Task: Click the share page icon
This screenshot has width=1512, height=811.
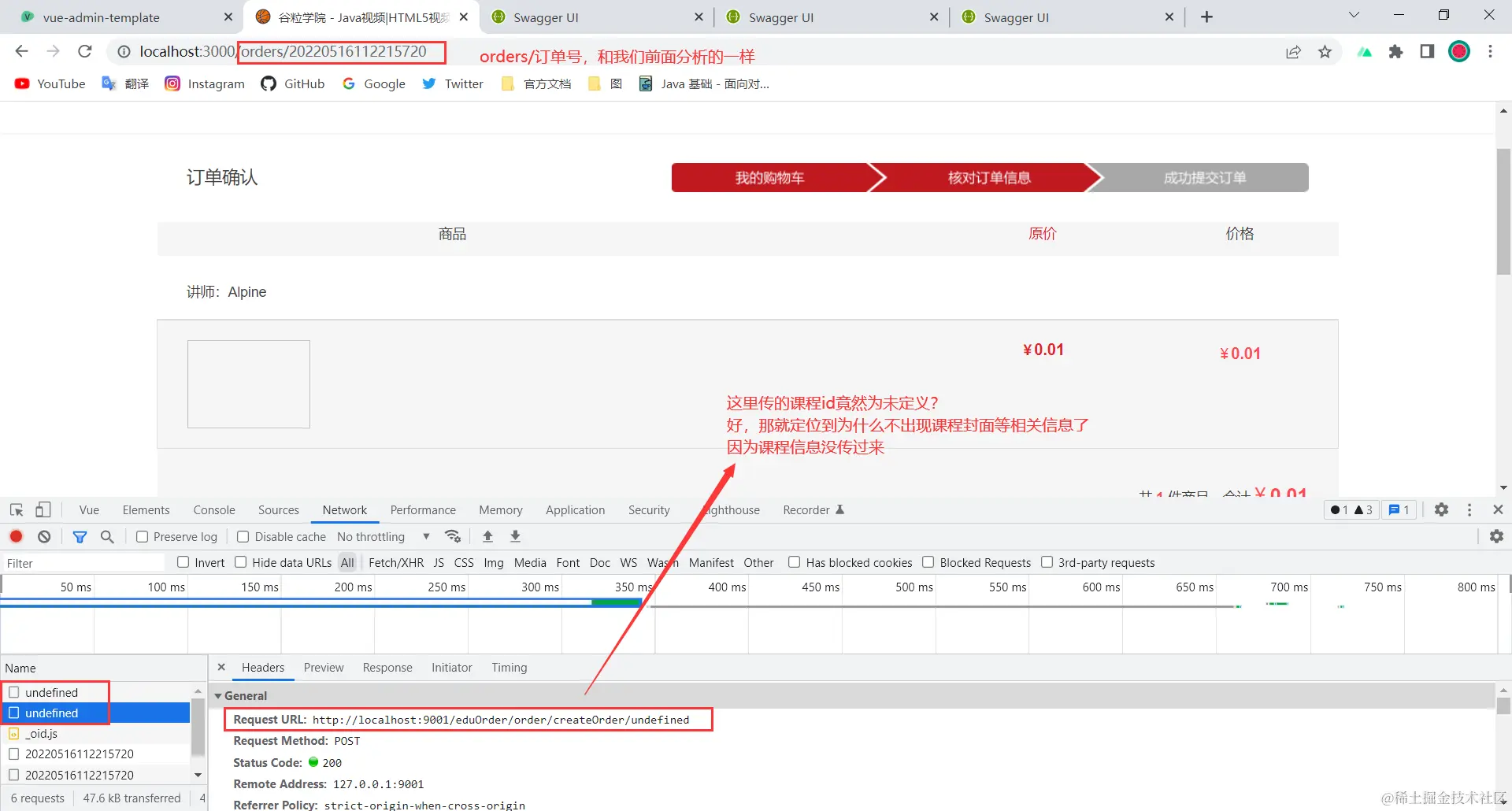Action: pos(1293,52)
